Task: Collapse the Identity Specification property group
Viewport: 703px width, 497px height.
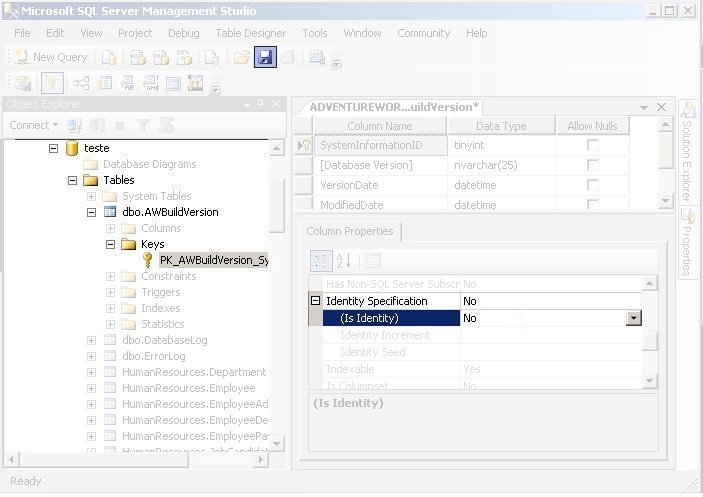Action: [x=316, y=301]
